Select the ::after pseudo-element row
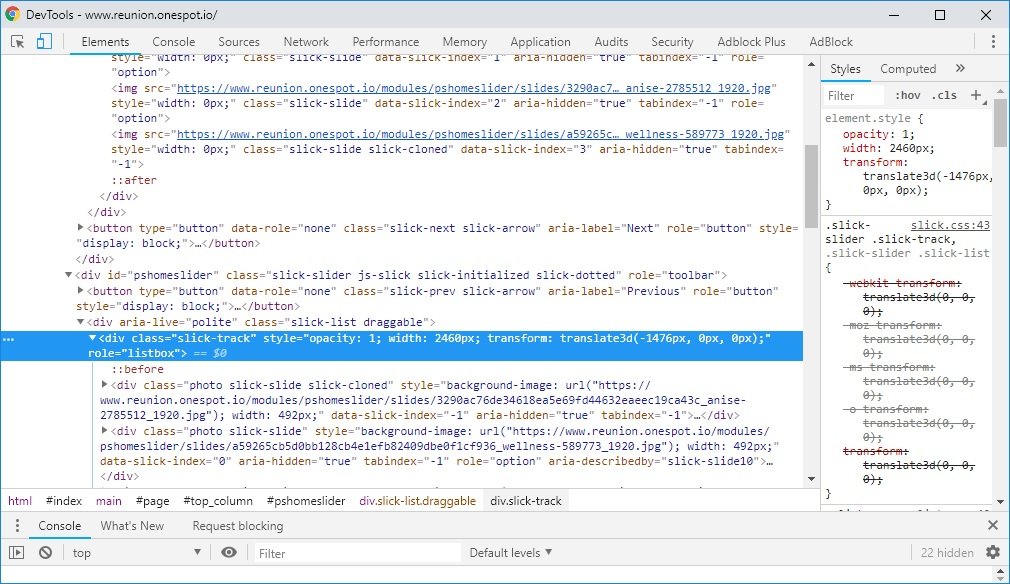 pos(133,180)
